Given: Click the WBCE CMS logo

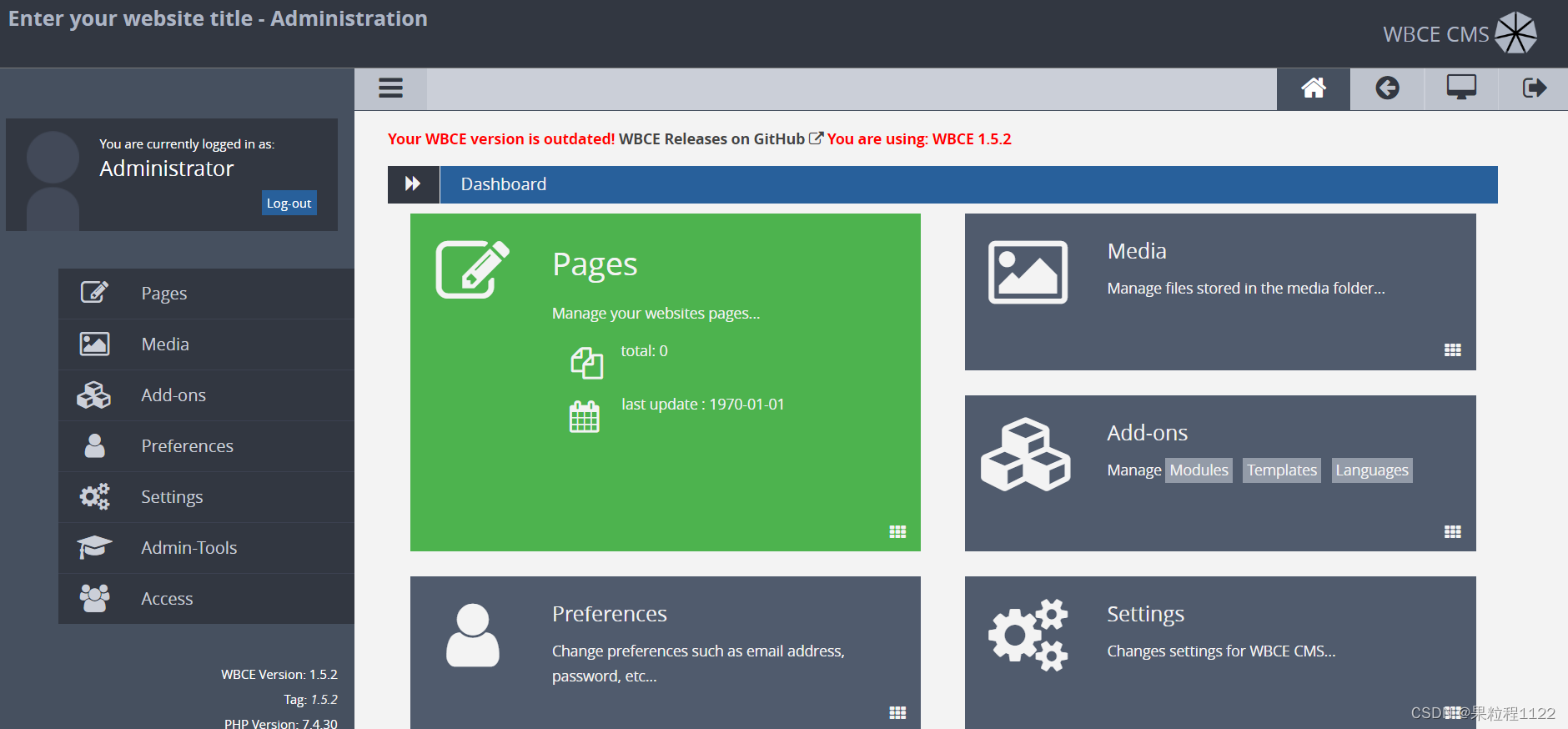Looking at the screenshot, I should click(x=1460, y=33).
